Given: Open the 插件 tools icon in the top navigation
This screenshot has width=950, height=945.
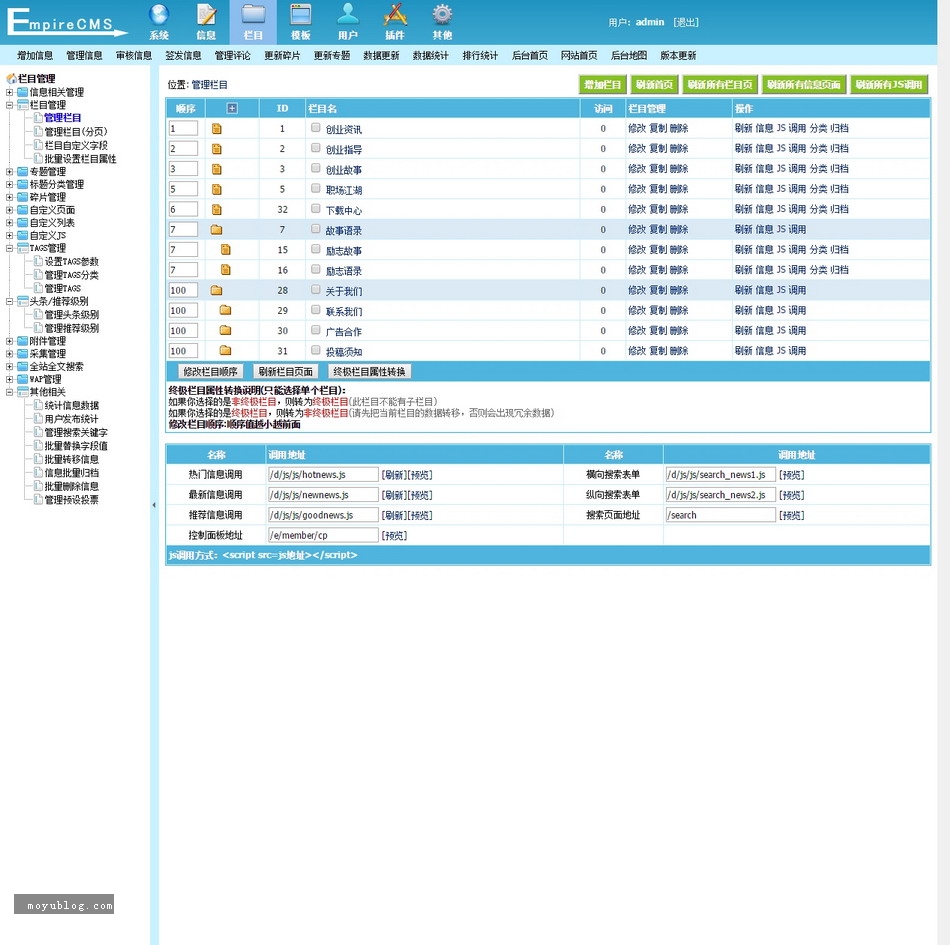Looking at the screenshot, I should point(395,15).
